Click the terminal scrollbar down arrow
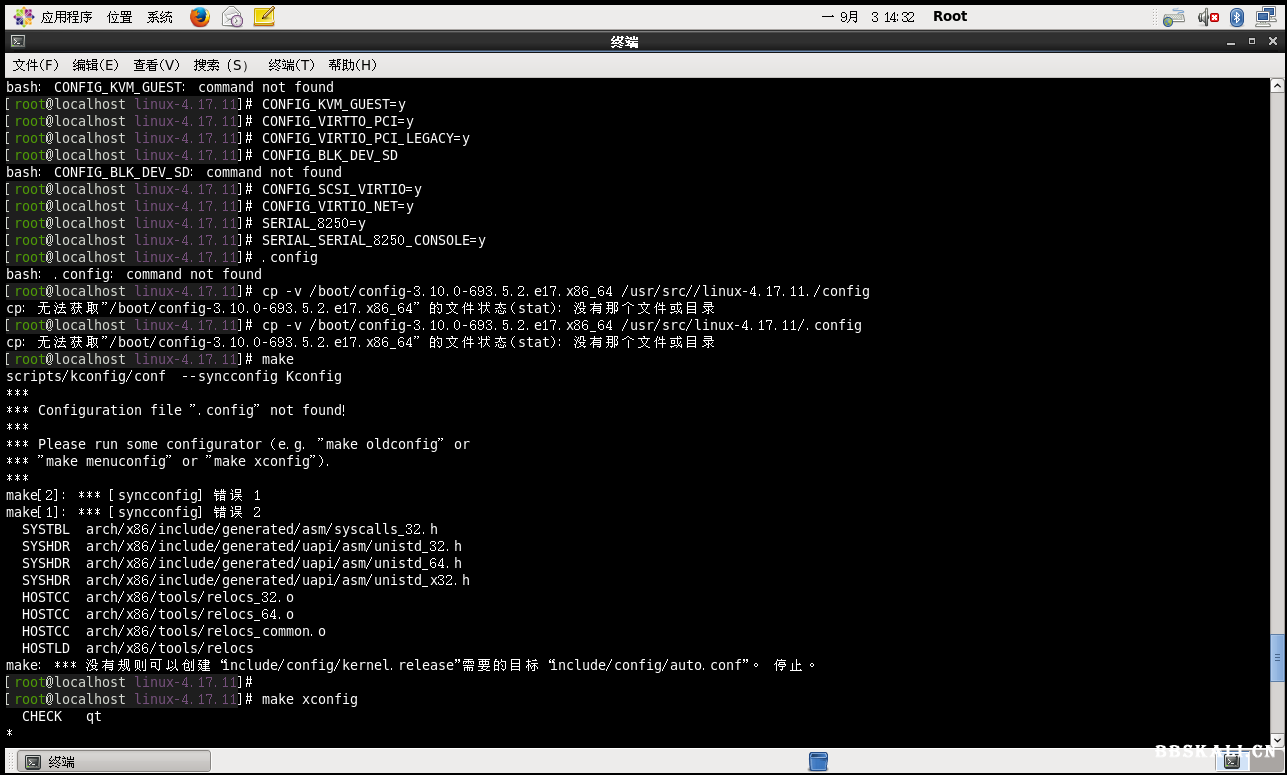This screenshot has height=775, width=1287. (x=1279, y=740)
